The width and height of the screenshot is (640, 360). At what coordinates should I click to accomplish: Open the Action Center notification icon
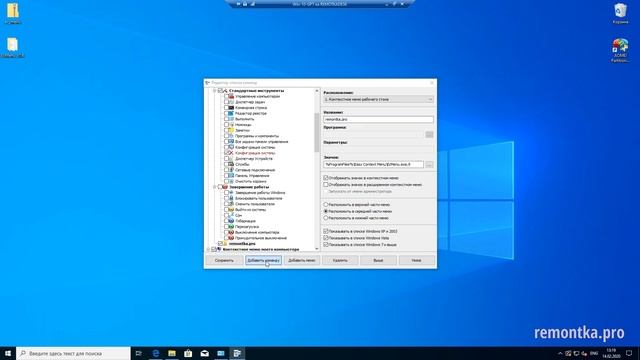(x=629, y=353)
